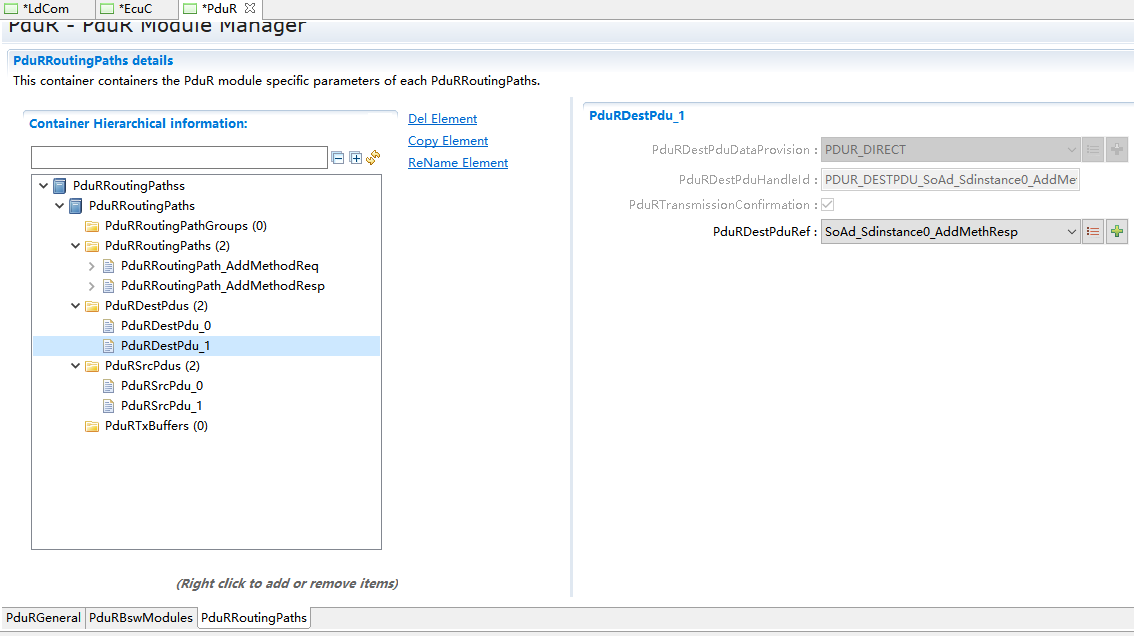Open the PduRDestPduDataProvision dropdown

pyautogui.click(x=1071, y=150)
